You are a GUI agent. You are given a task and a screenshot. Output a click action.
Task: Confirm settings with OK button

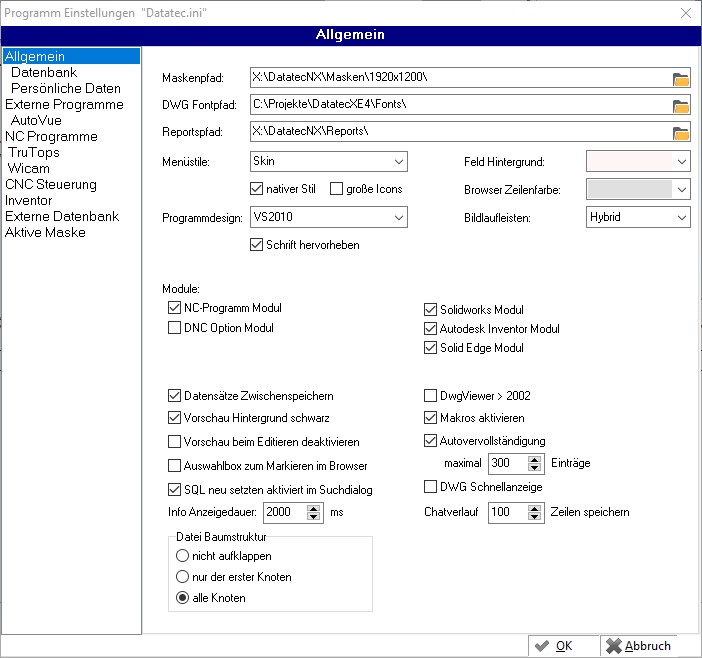pyautogui.click(x=563, y=646)
